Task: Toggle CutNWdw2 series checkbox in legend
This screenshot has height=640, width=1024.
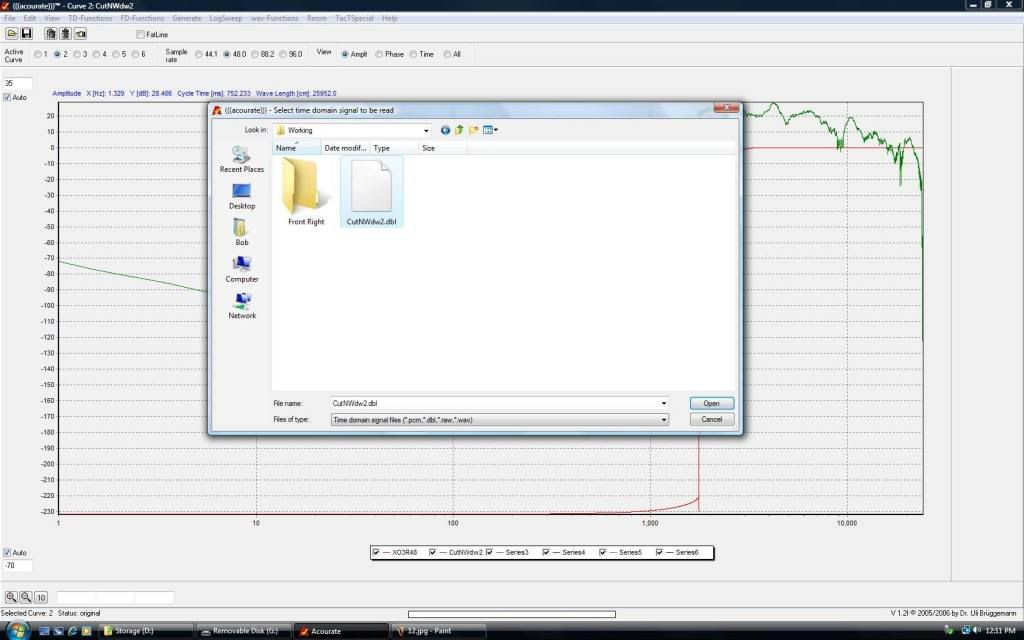Action: click(x=432, y=552)
